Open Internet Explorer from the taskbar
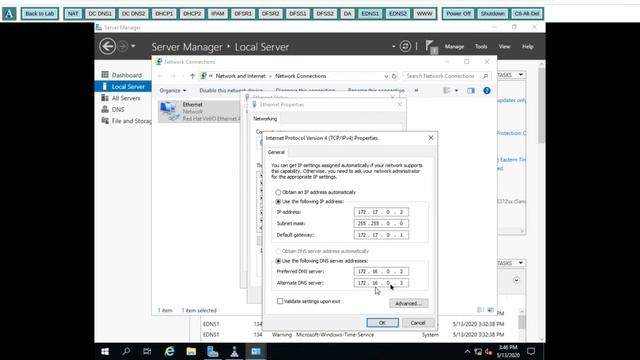This screenshot has width=640, height=360. coord(170,351)
